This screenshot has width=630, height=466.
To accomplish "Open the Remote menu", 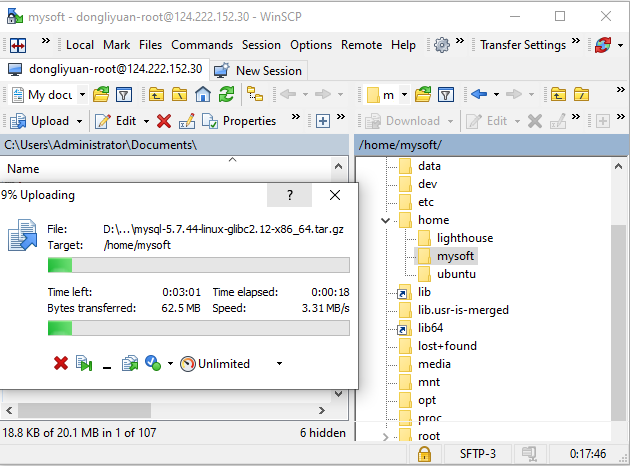I will pyautogui.click(x=362, y=45).
